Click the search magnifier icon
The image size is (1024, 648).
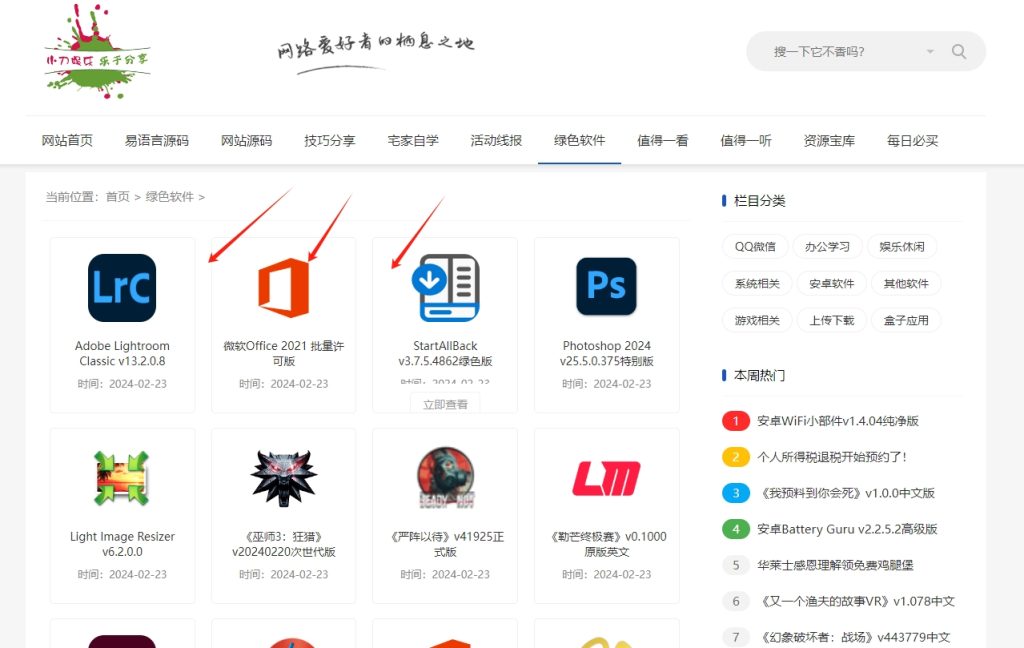pyautogui.click(x=959, y=52)
